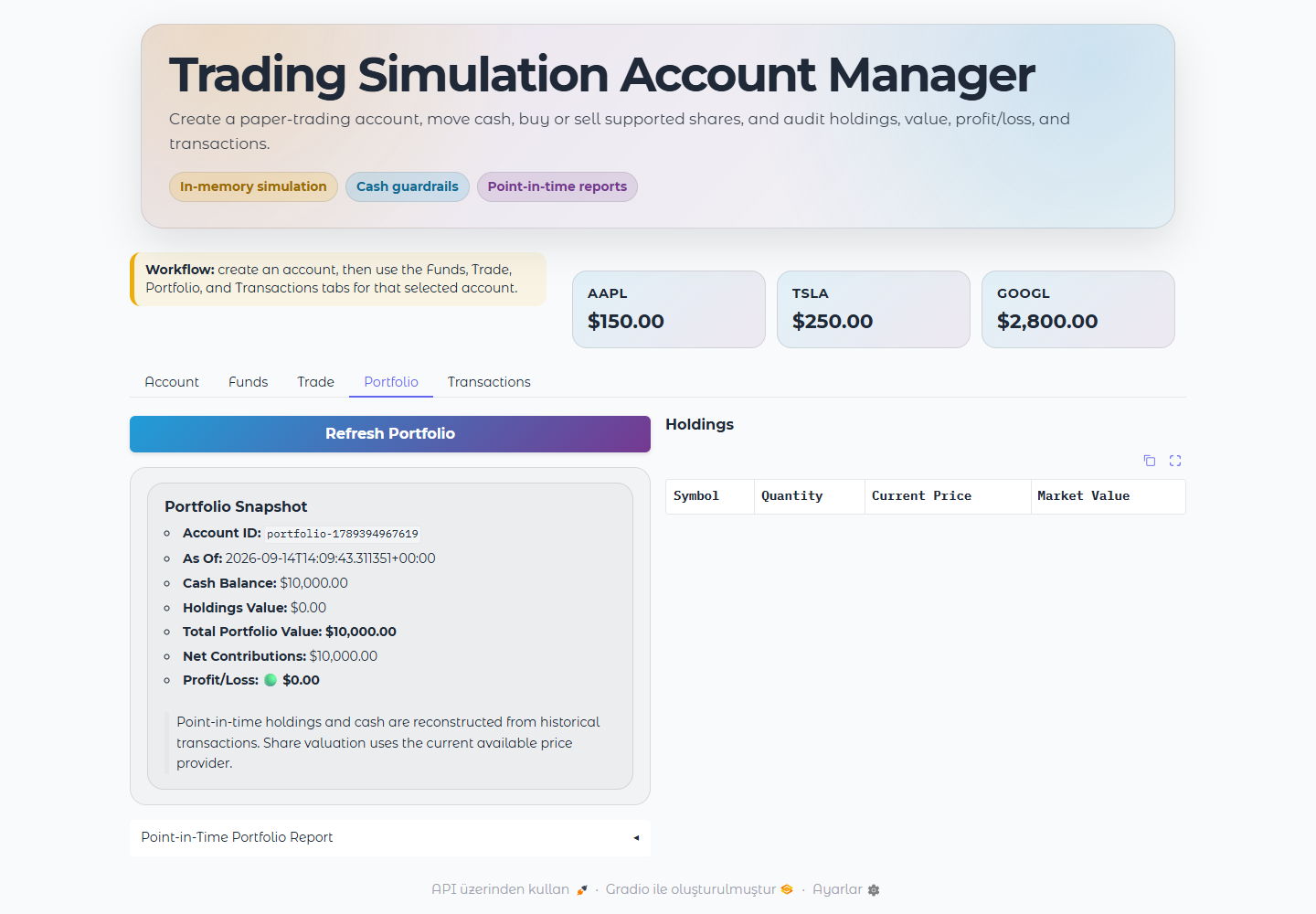Click the Symbol column header
Screen dimensions: 1316x914
710,496
